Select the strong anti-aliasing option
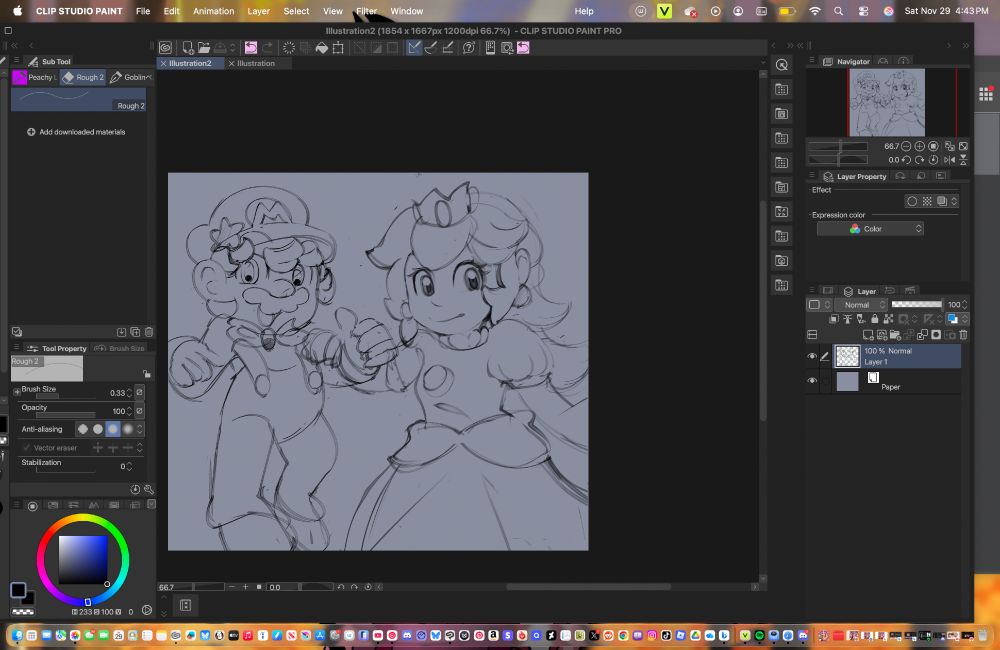The width and height of the screenshot is (1000, 650). (128, 429)
